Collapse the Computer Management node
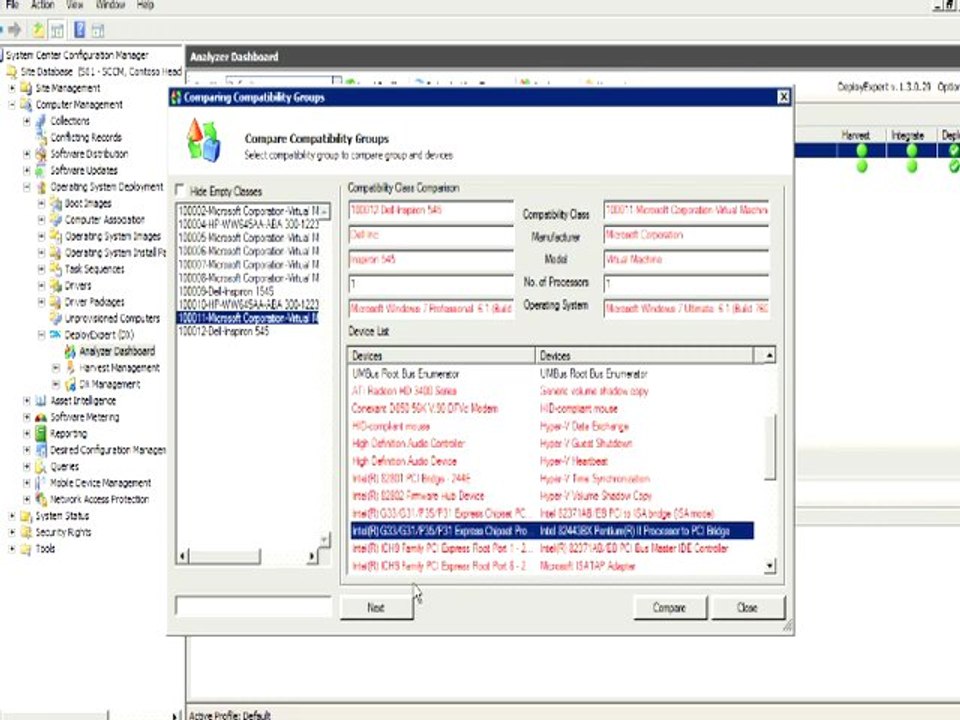 (x=12, y=105)
